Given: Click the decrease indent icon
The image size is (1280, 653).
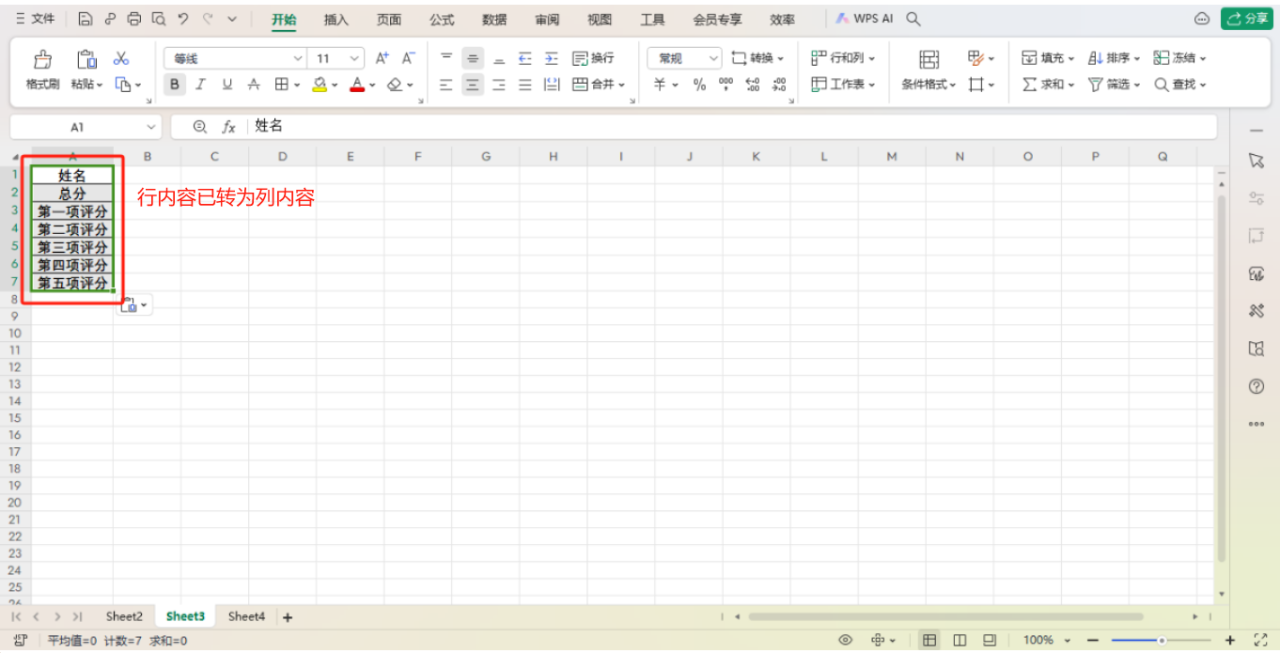Looking at the screenshot, I should [x=525, y=58].
